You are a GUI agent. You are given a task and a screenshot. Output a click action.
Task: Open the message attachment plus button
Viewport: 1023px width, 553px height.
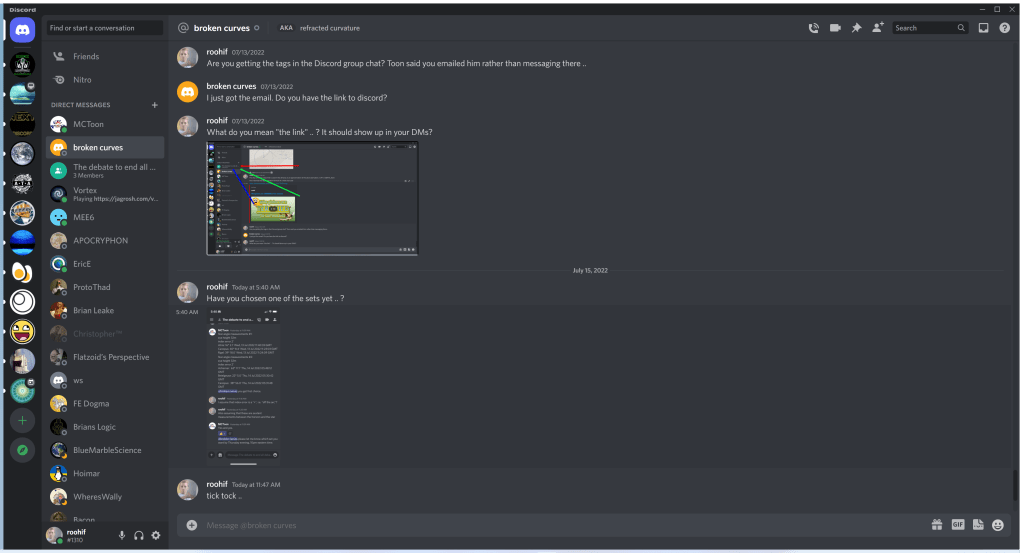[192, 525]
